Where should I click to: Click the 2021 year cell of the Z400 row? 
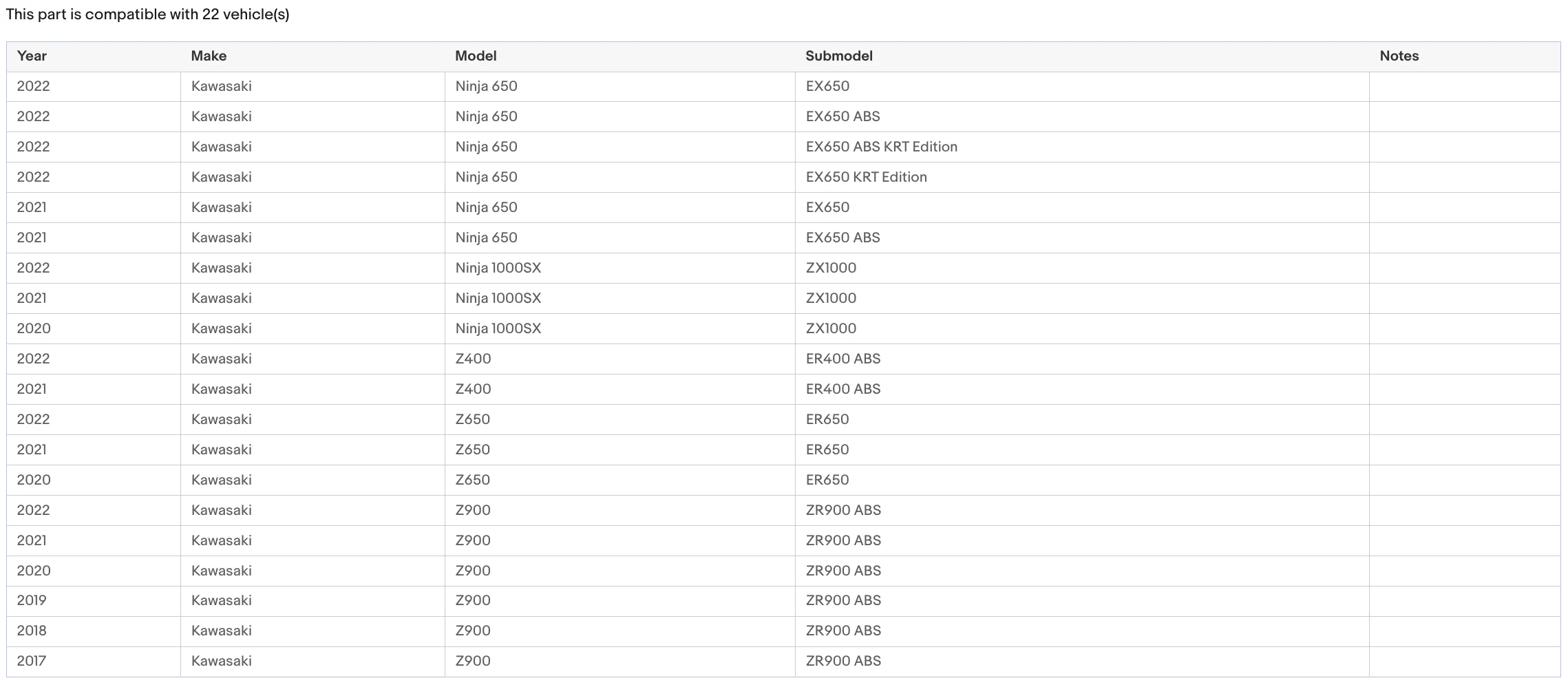32,389
